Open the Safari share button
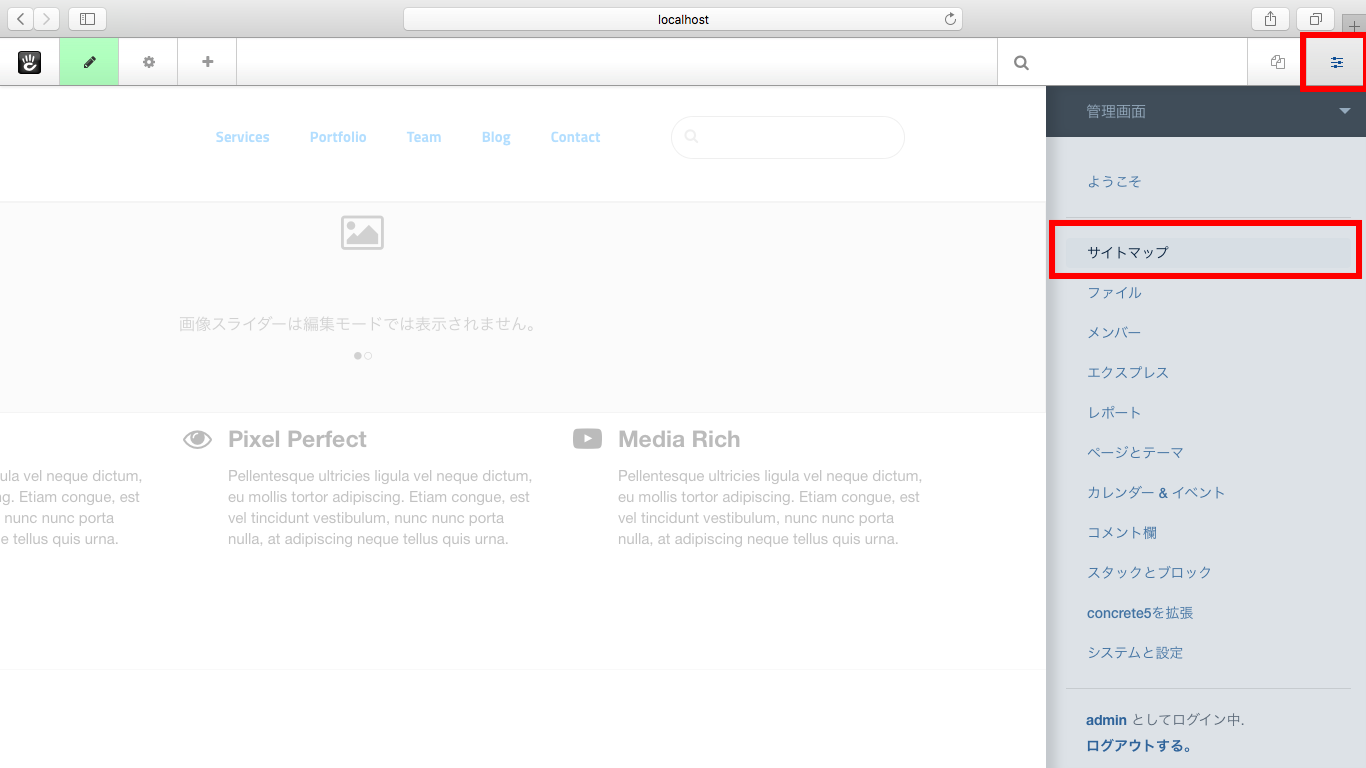The height and width of the screenshot is (768, 1366). (x=1270, y=19)
